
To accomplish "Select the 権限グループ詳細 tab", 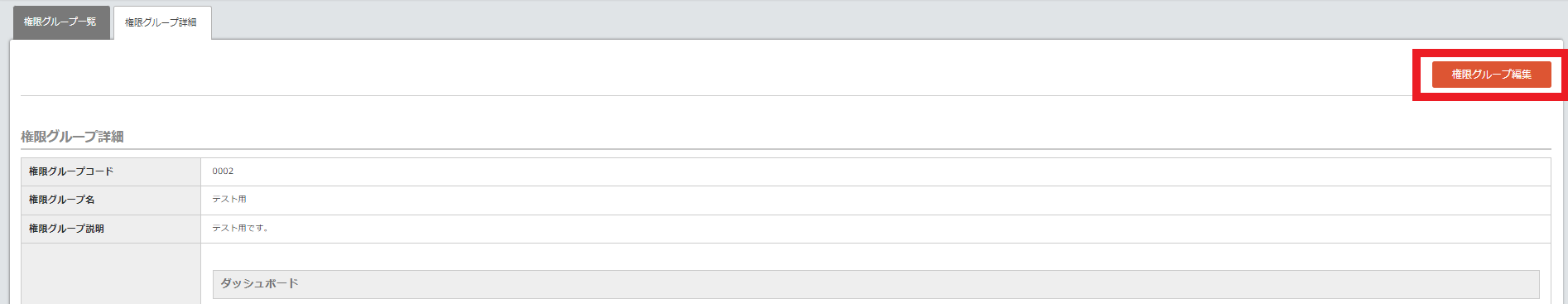I will click(x=161, y=23).
